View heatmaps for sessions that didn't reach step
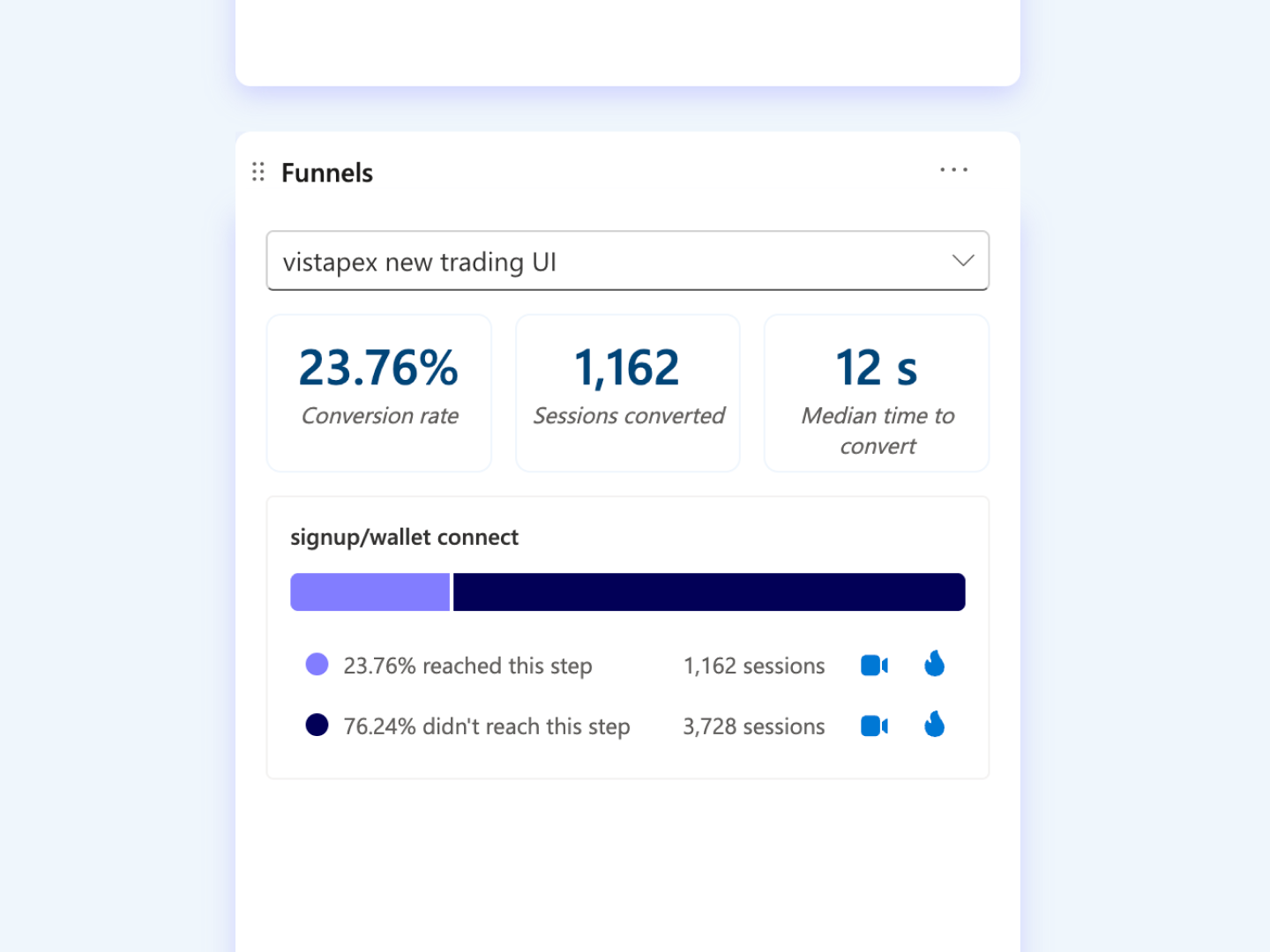The width and height of the screenshot is (1270, 952). point(935,725)
